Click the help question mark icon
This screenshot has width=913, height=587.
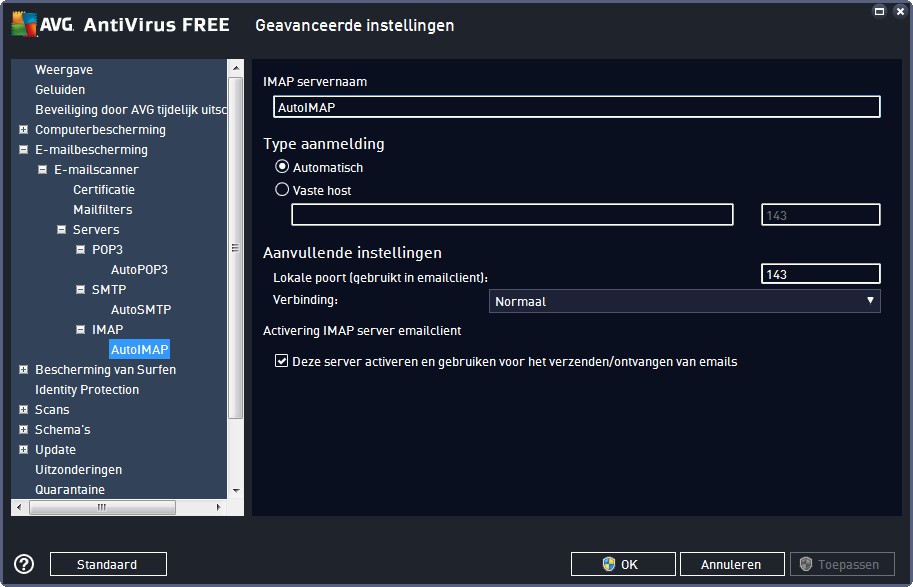[24, 564]
